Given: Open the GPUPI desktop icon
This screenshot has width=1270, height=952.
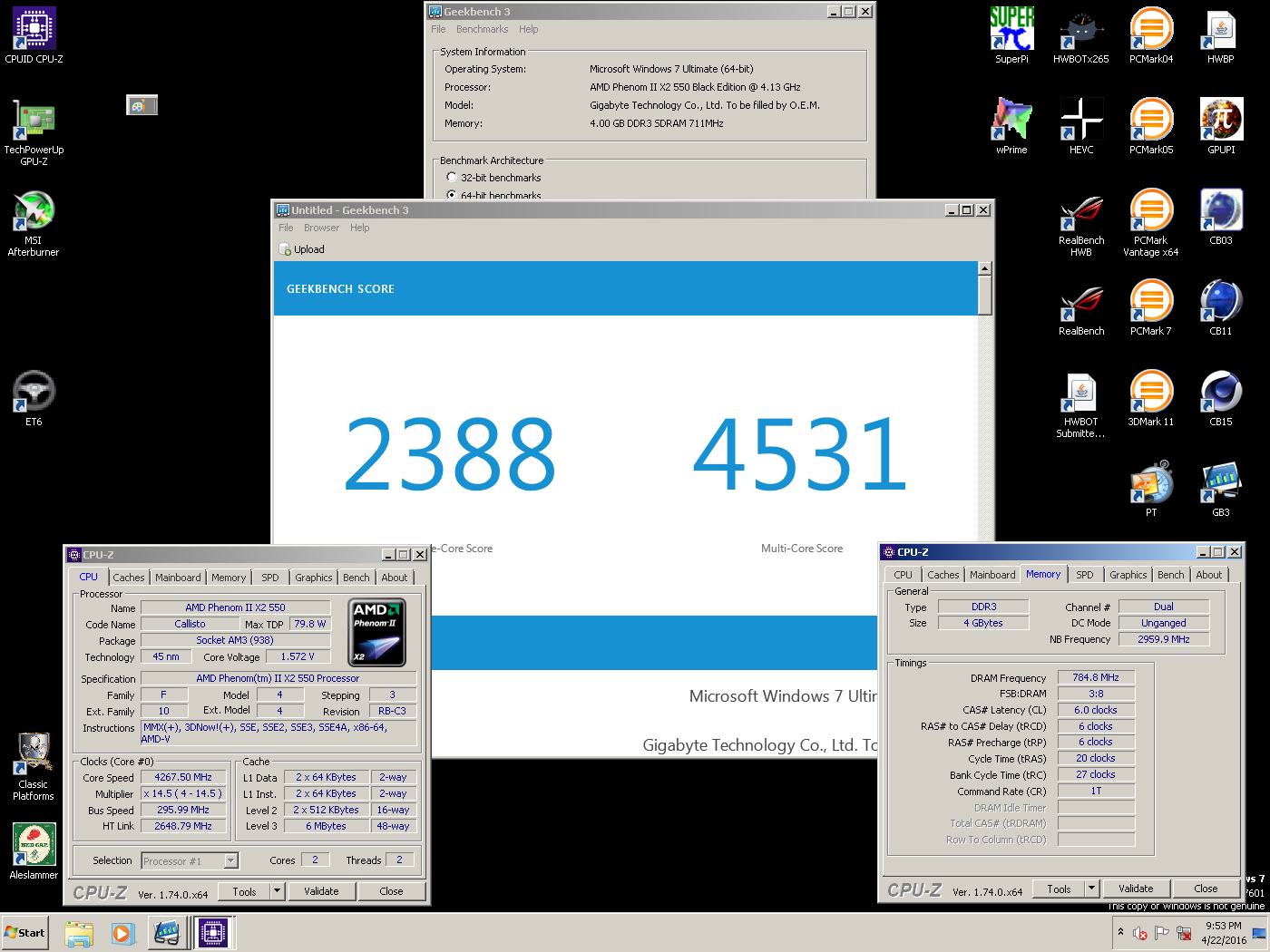Looking at the screenshot, I should pos(1221,126).
